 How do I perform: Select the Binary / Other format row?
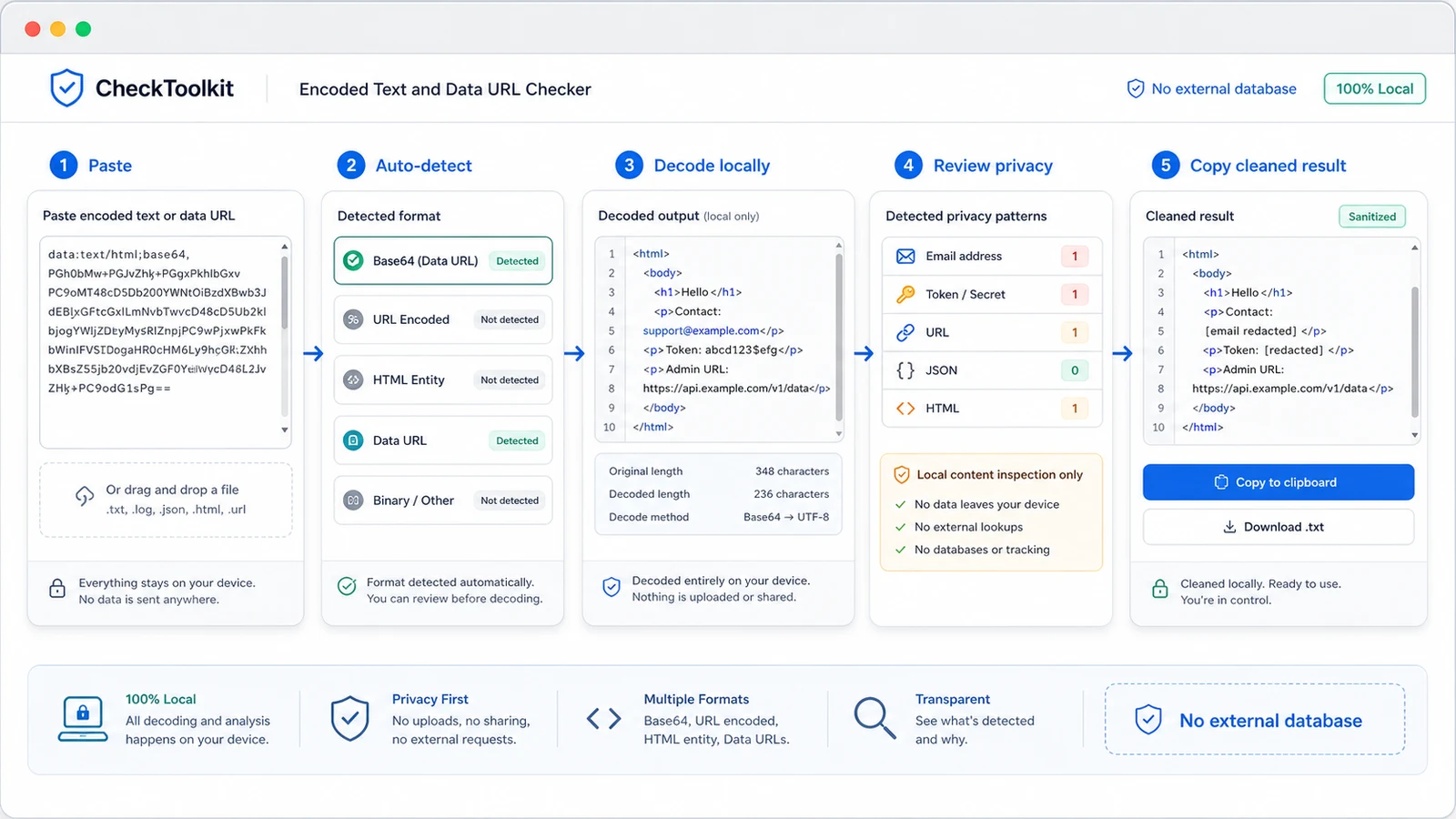[443, 500]
